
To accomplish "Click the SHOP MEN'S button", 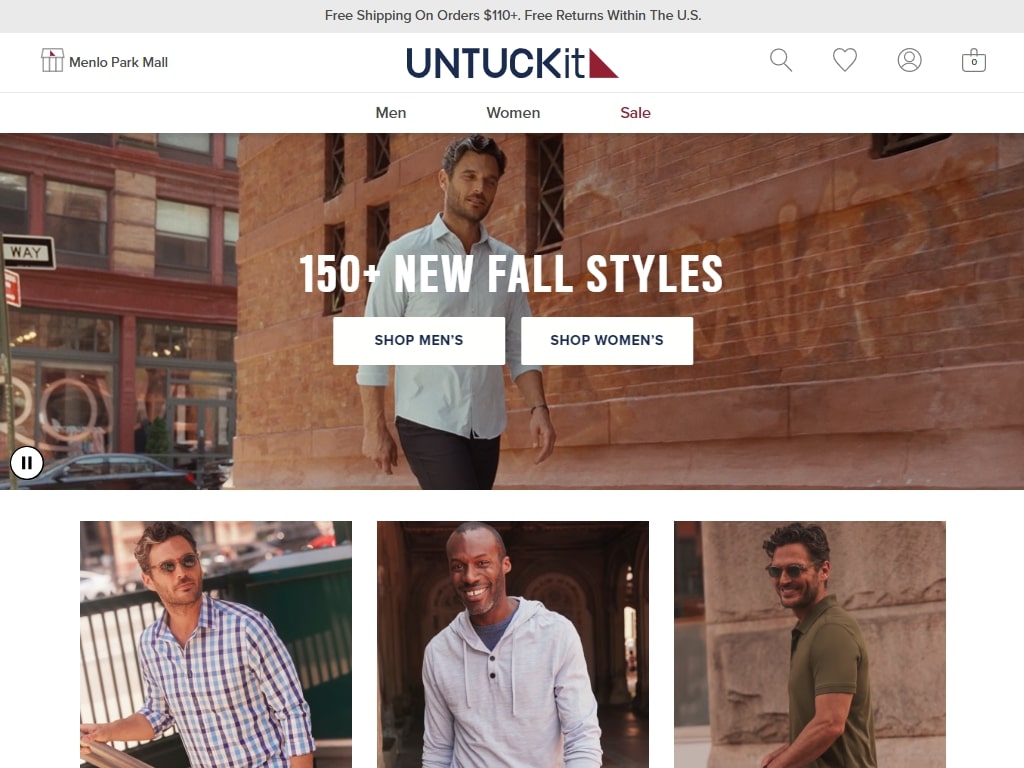I will pos(419,341).
